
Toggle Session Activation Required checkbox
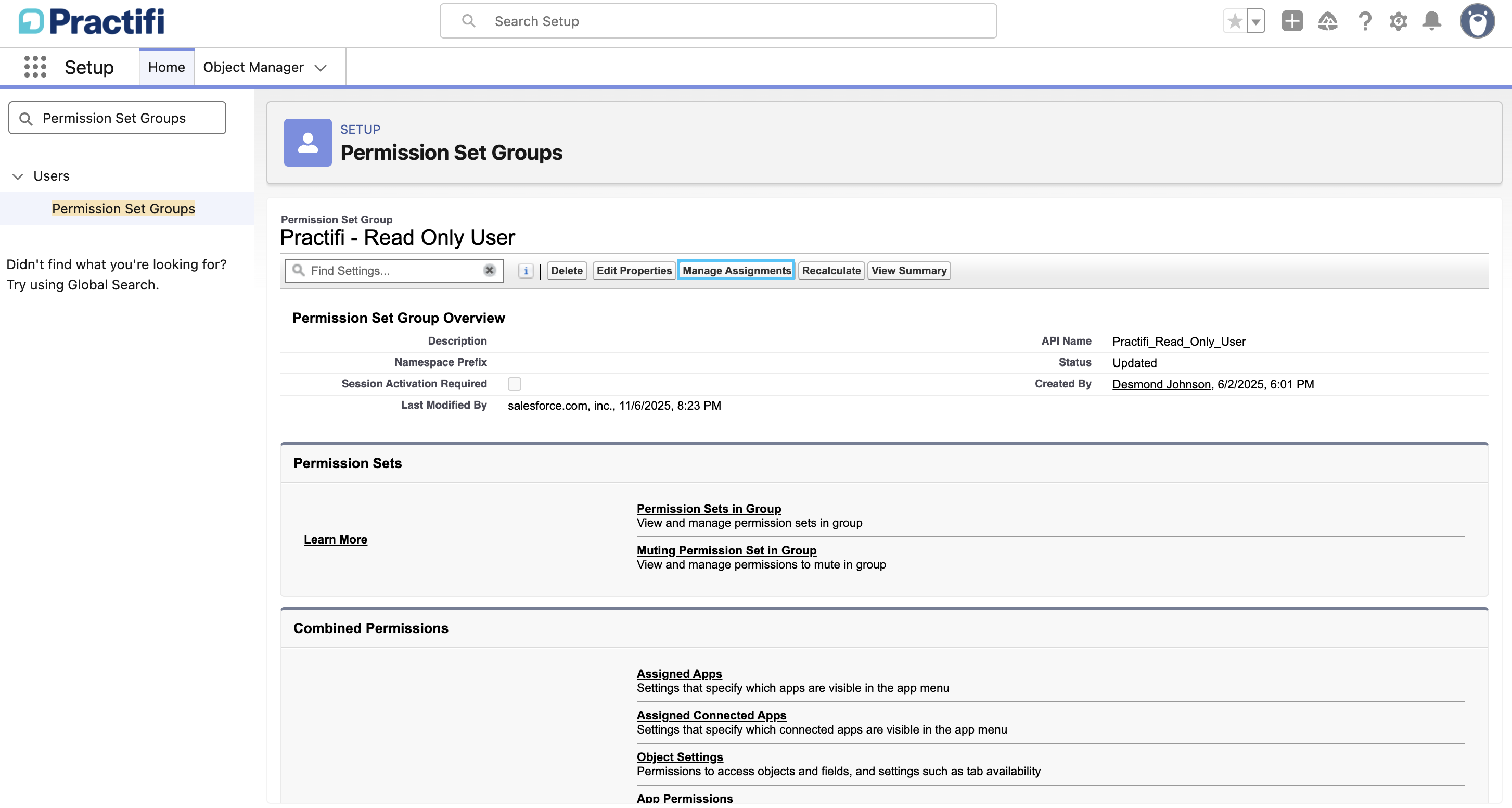click(514, 384)
